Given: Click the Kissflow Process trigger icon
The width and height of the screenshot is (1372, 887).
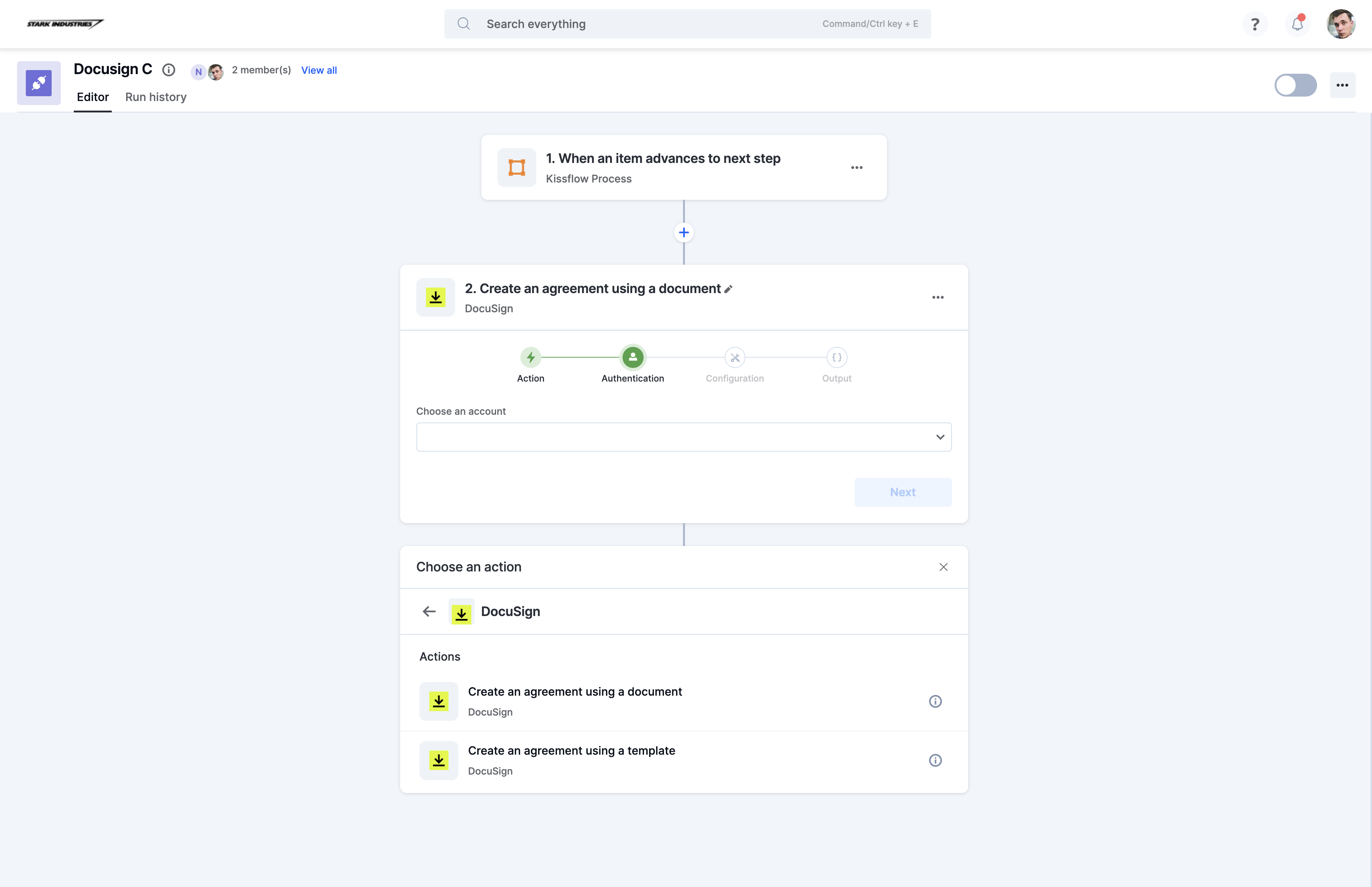Looking at the screenshot, I should pos(516,167).
